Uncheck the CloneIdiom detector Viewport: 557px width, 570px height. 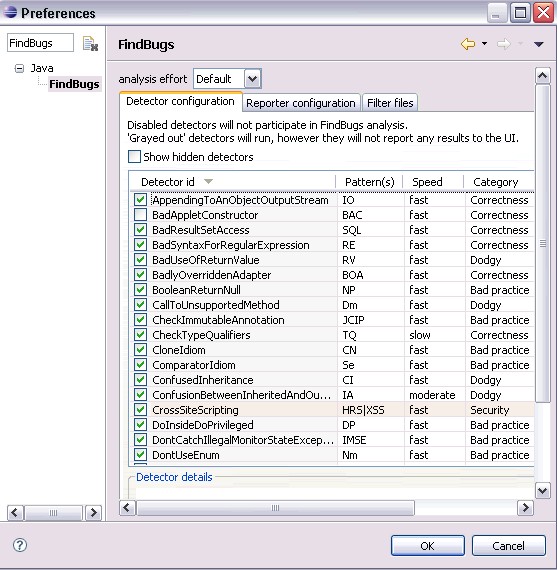point(140,349)
